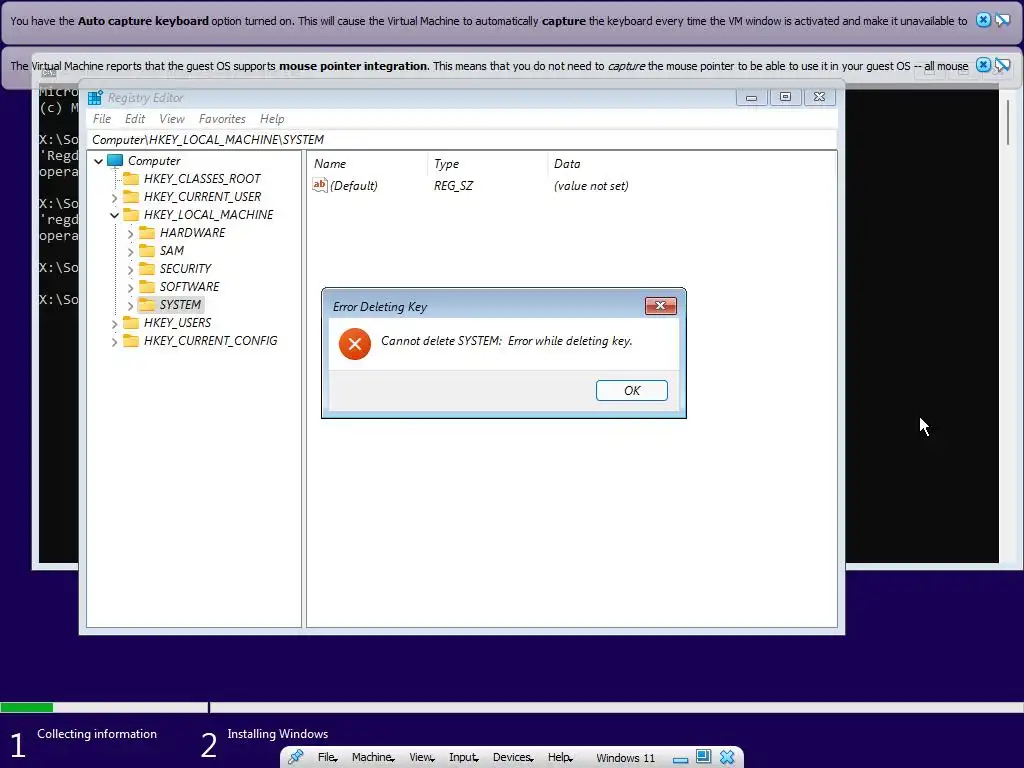Click the SYSTEM folder icon

point(147,304)
